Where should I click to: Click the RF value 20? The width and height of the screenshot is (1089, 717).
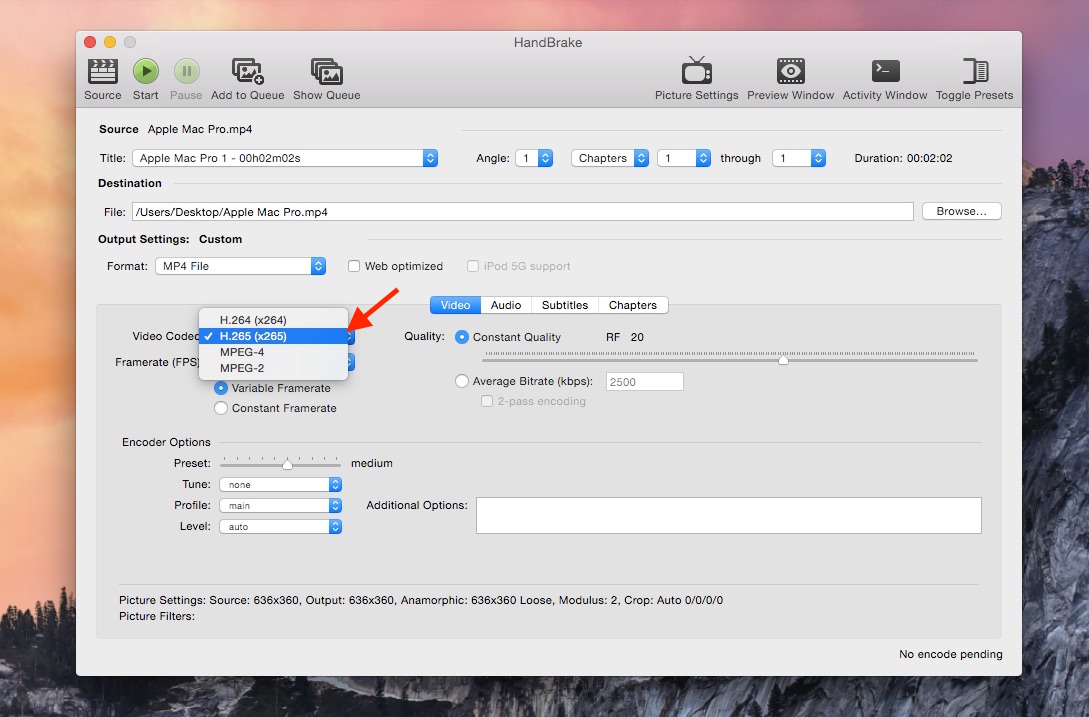point(637,337)
